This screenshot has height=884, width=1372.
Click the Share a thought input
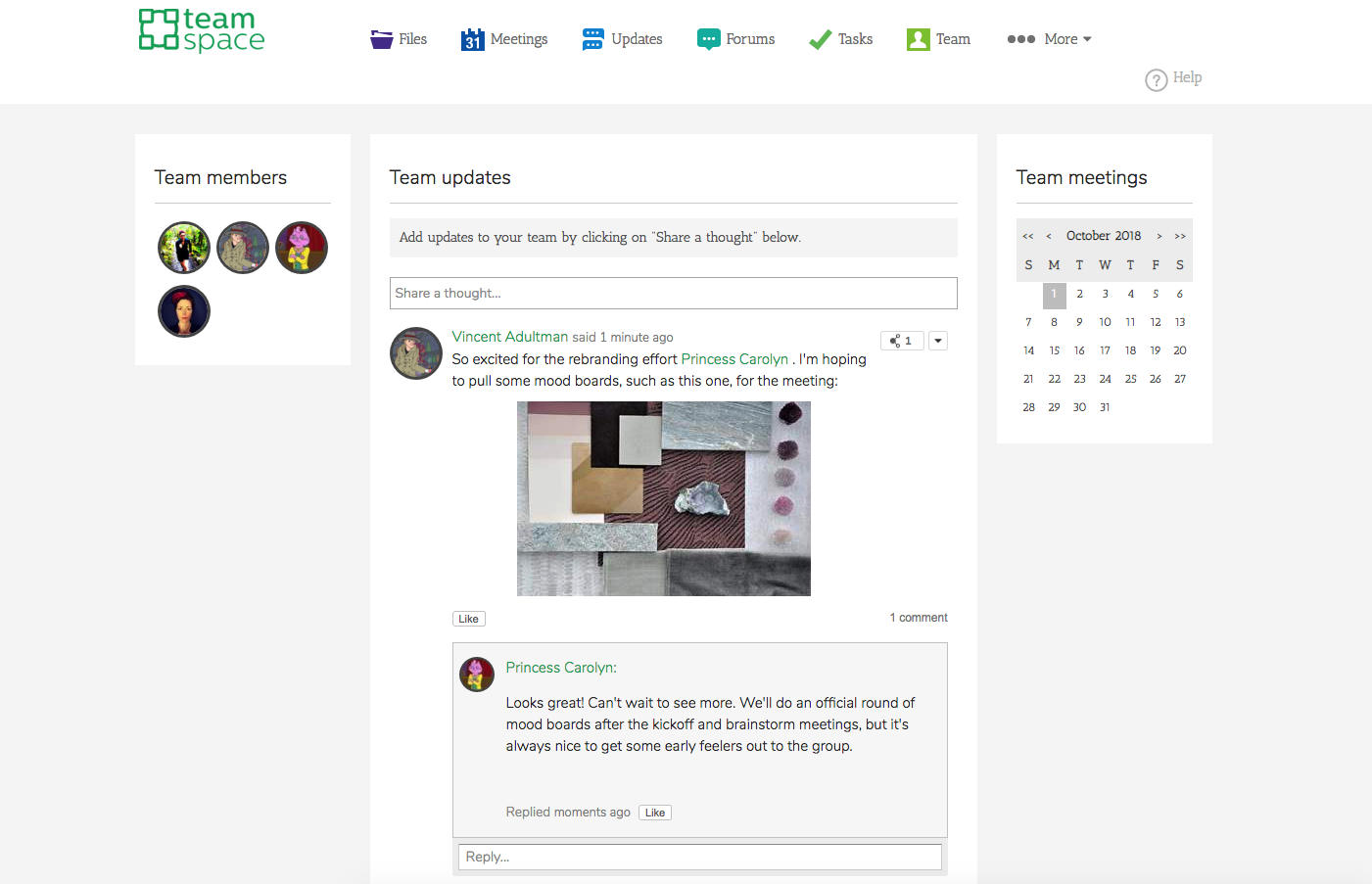674,294
